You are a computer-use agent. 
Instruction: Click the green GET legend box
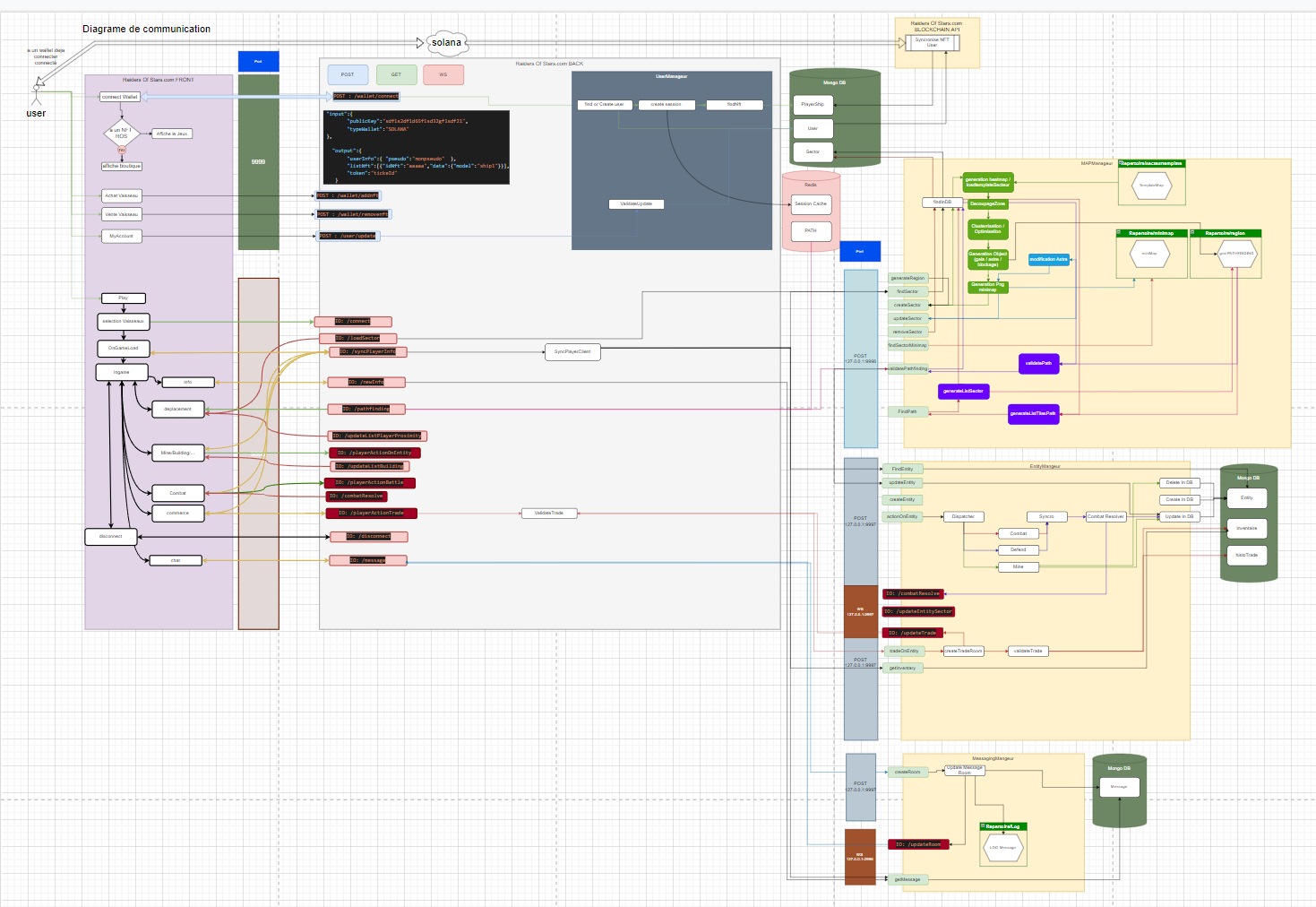point(396,74)
